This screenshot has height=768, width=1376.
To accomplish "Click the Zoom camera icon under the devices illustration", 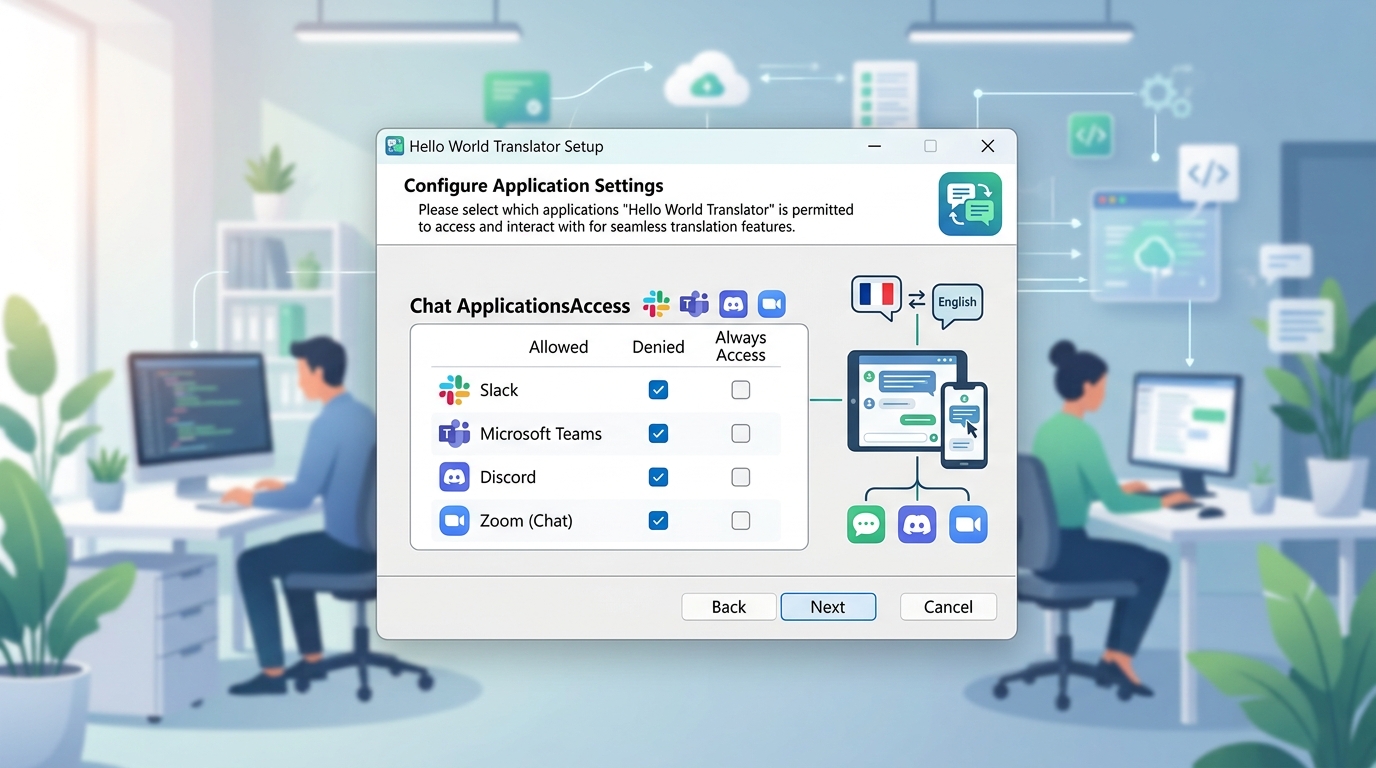I will [968, 524].
